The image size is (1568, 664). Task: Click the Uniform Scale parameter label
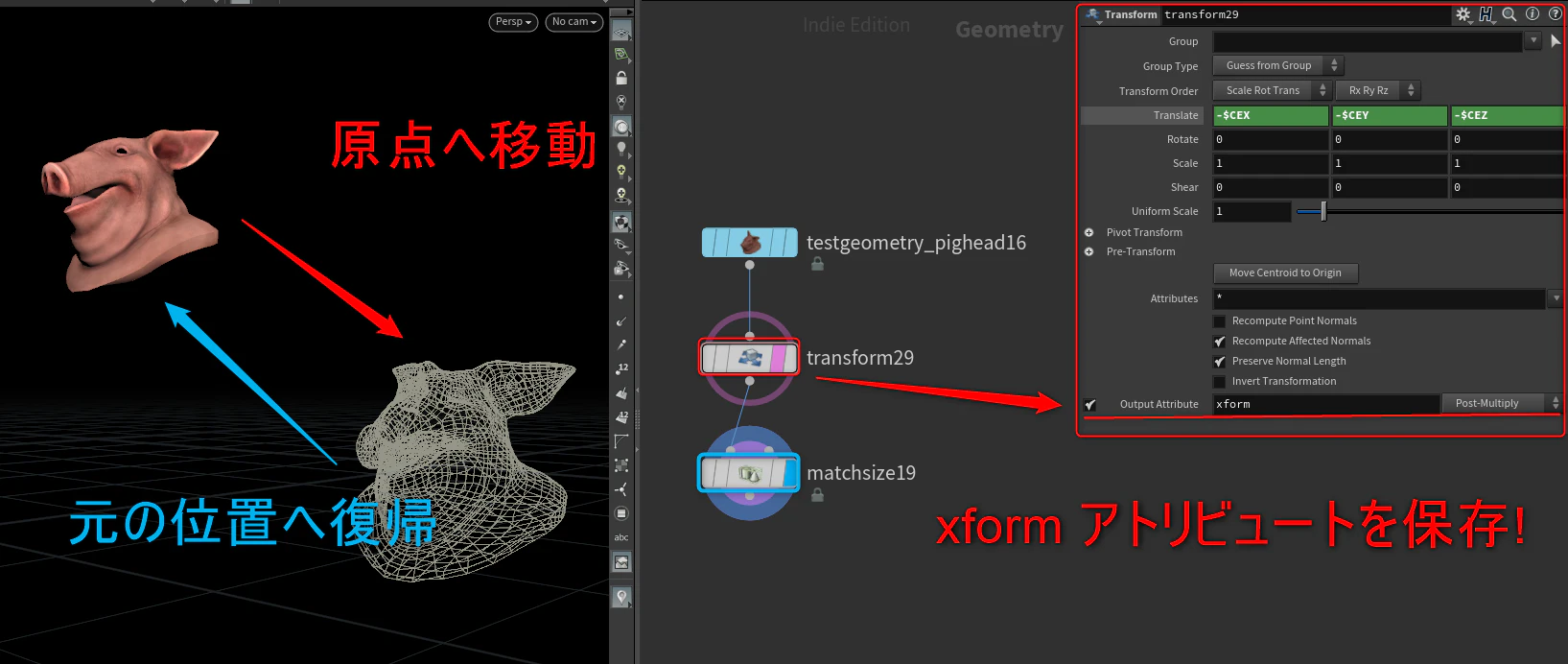click(x=1164, y=211)
